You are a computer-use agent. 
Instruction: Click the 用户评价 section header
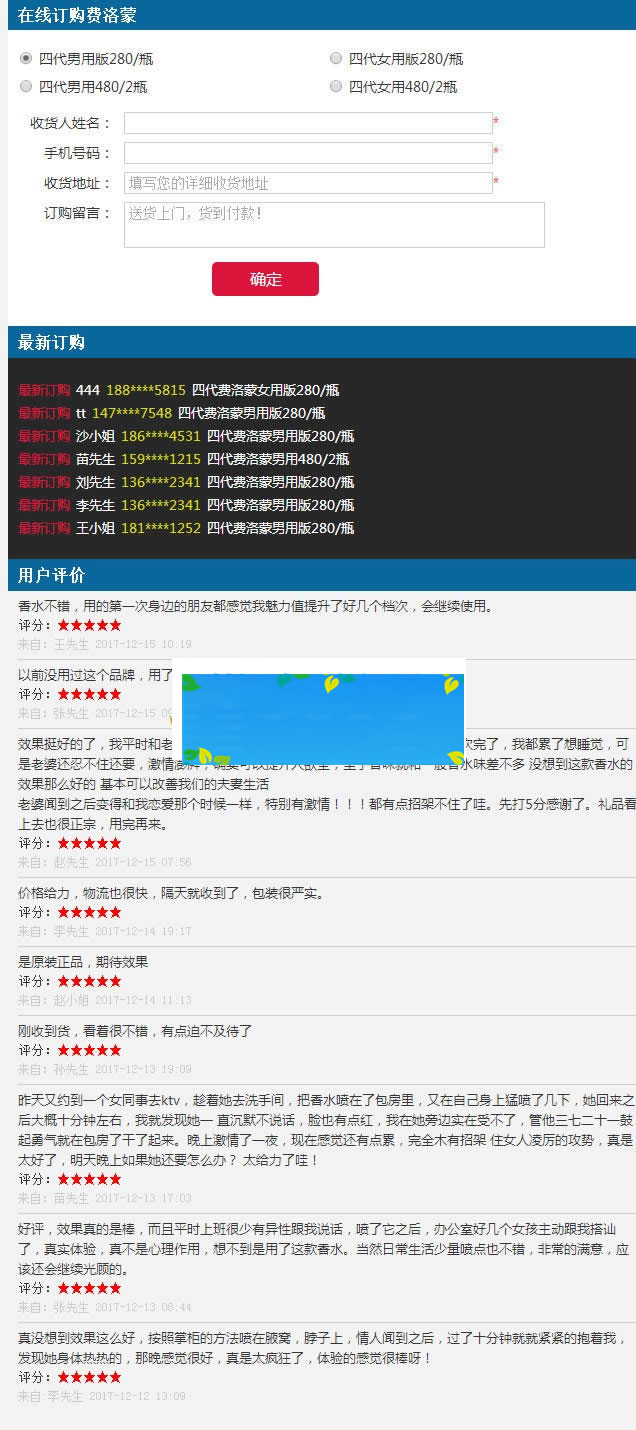click(52, 575)
